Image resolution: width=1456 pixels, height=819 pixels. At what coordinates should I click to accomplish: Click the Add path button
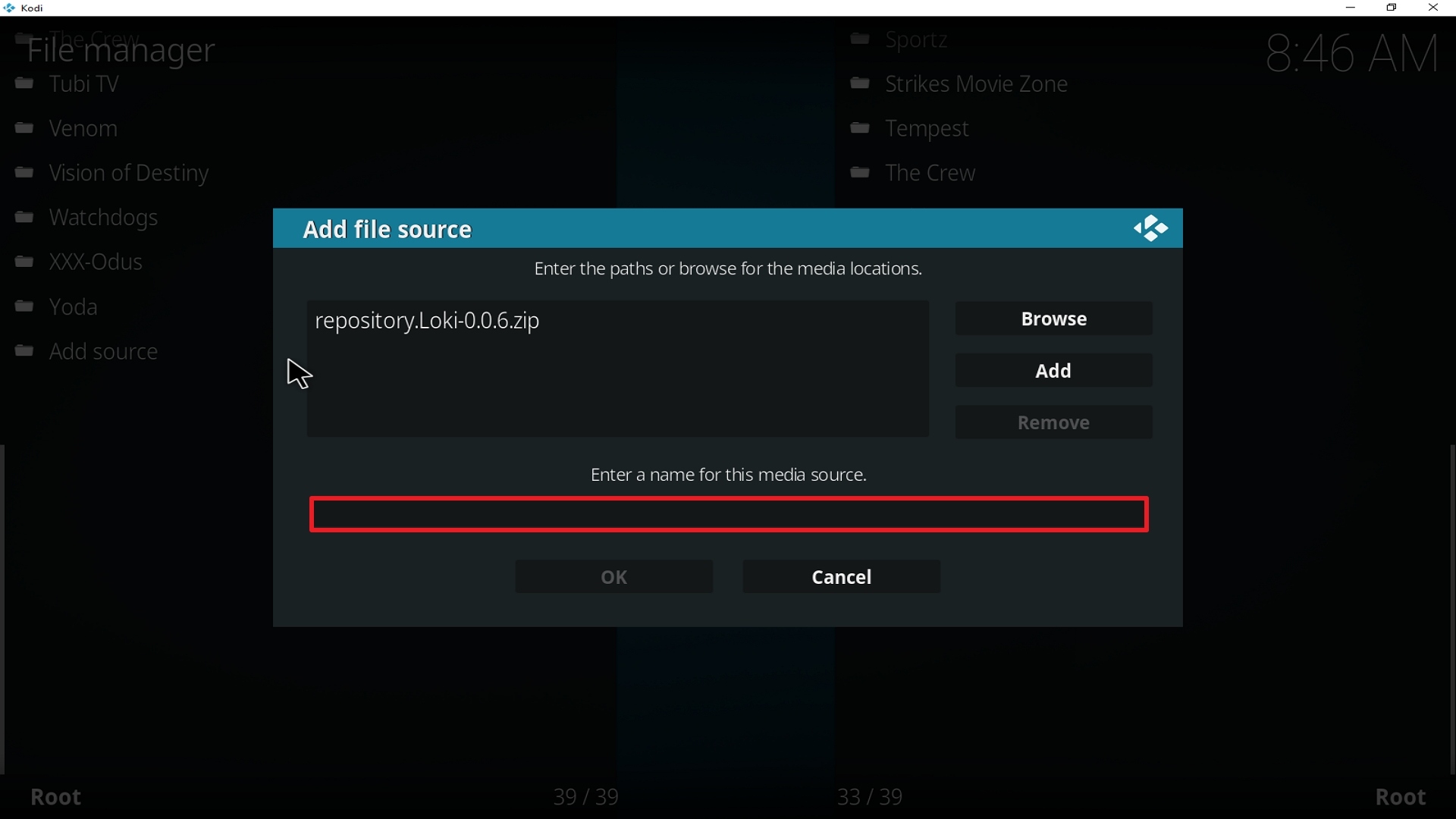[x=1054, y=371]
